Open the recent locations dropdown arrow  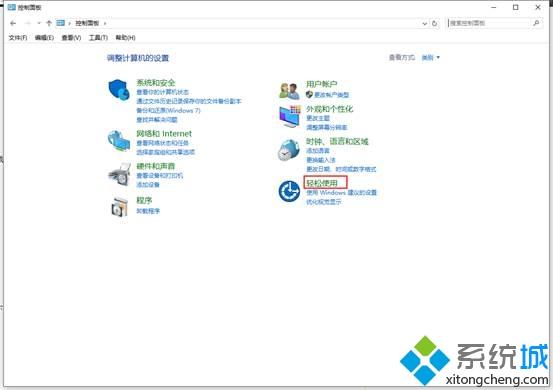click(39, 23)
